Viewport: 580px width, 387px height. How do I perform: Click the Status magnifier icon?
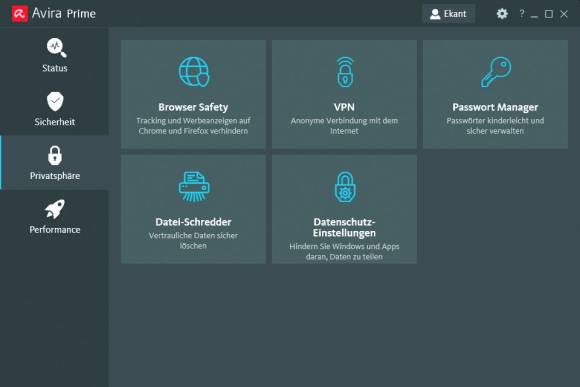pyautogui.click(x=56, y=48)
